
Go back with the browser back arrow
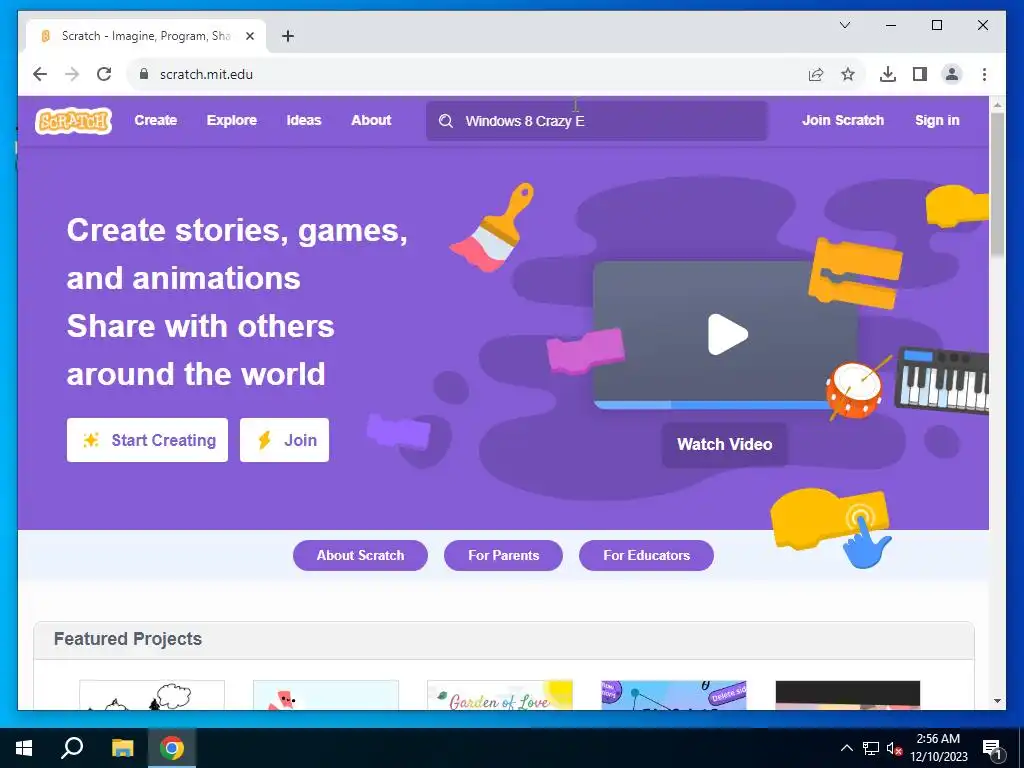coord(40,74)
